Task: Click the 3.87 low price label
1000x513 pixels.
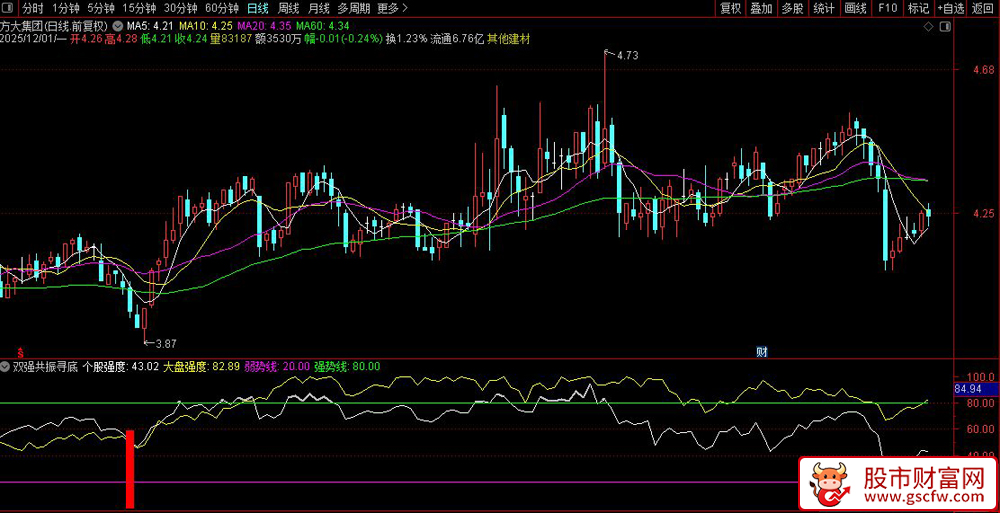Action: pos(166,344)
